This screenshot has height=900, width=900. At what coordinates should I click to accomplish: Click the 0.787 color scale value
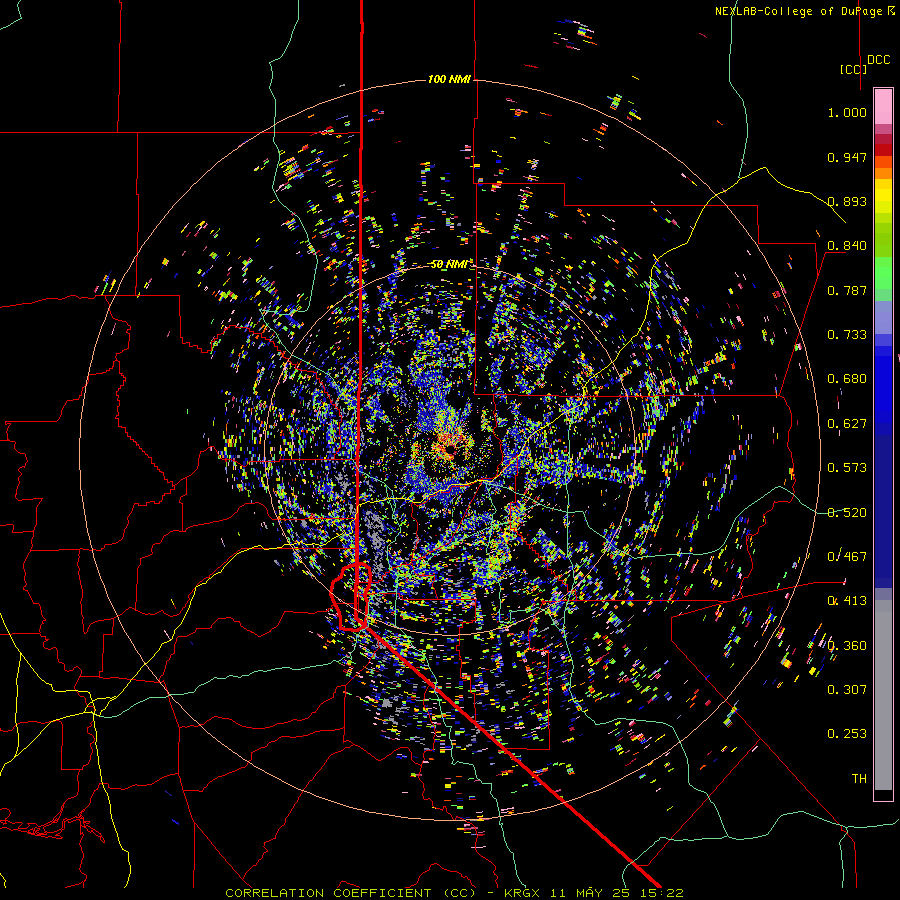click(x=847, y=290)
